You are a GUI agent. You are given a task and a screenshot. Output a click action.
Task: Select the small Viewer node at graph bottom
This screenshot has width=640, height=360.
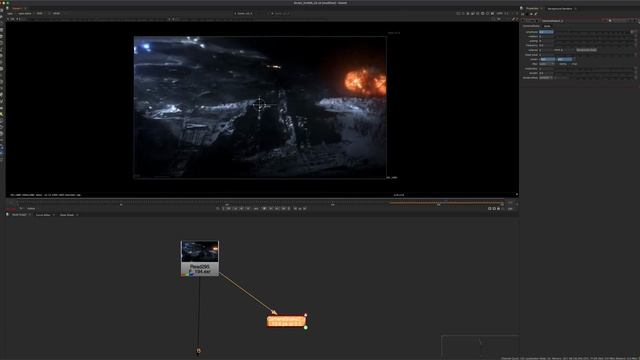[199, 351]
